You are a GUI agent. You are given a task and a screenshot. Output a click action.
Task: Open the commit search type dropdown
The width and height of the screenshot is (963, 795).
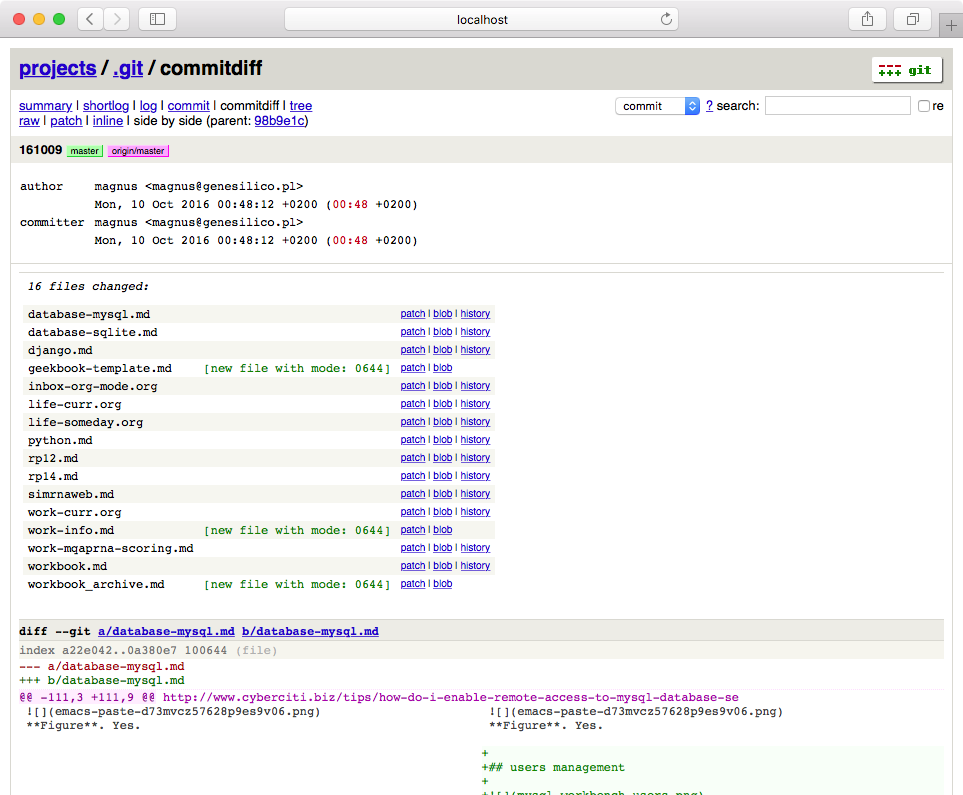click(657, 106)
